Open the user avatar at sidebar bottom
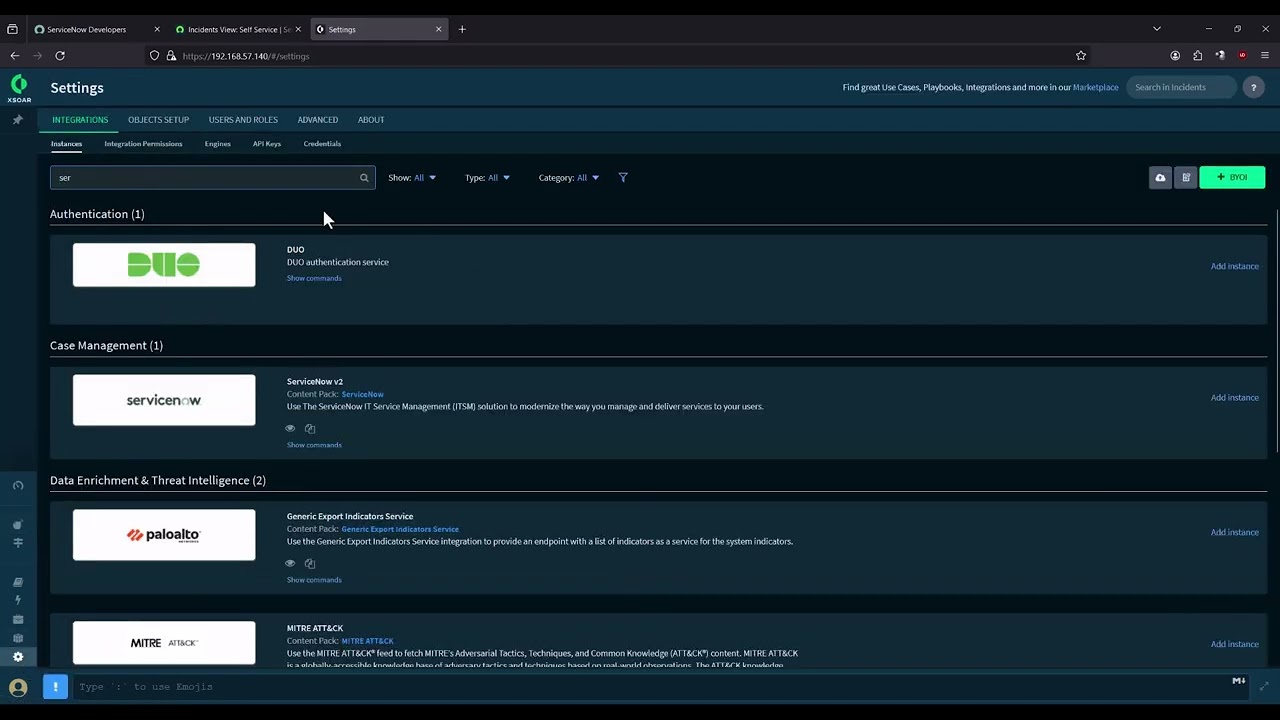Screen dimensions: 1280x720 point(18,687)
